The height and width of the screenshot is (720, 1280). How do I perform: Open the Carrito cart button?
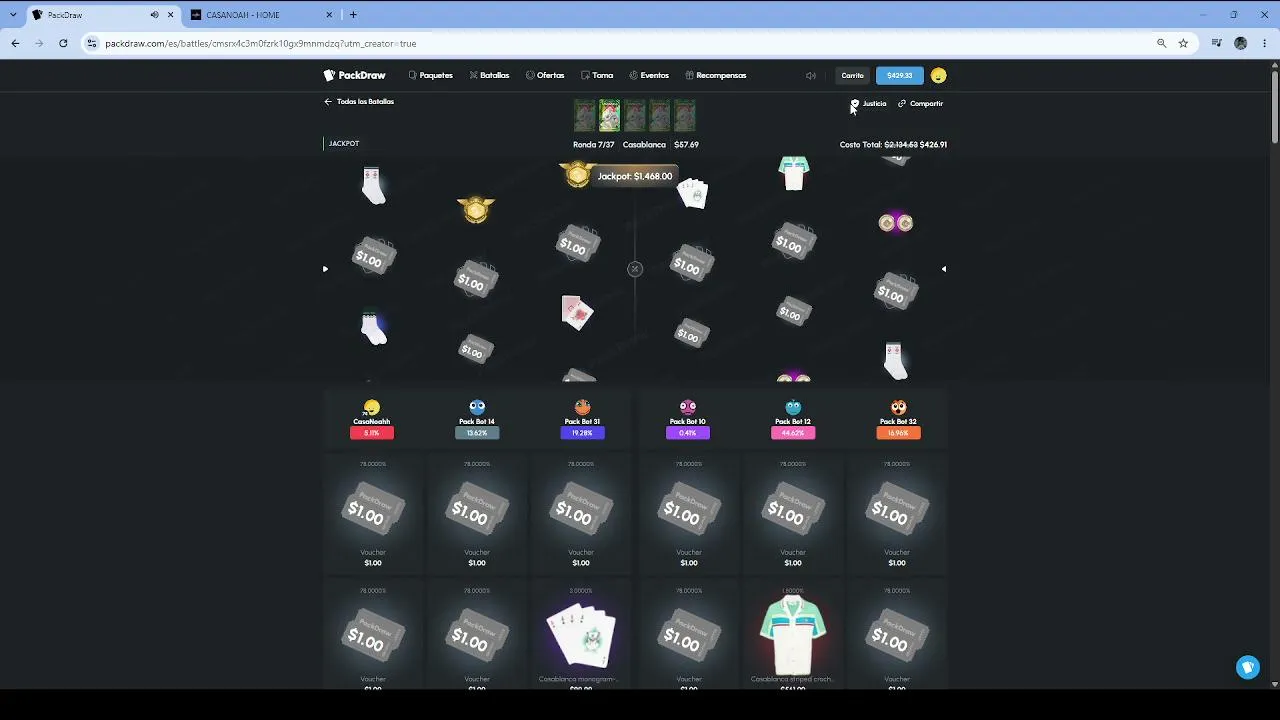tap(853, 75)
